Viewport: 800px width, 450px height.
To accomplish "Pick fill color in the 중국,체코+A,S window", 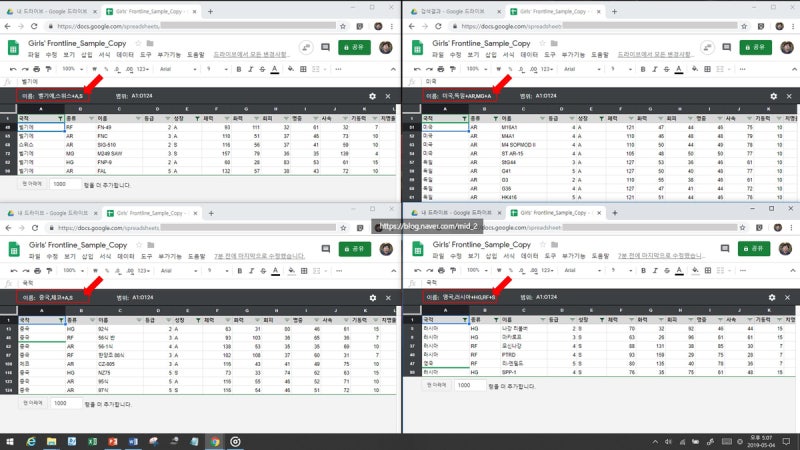I will click(x=291, y=270).
